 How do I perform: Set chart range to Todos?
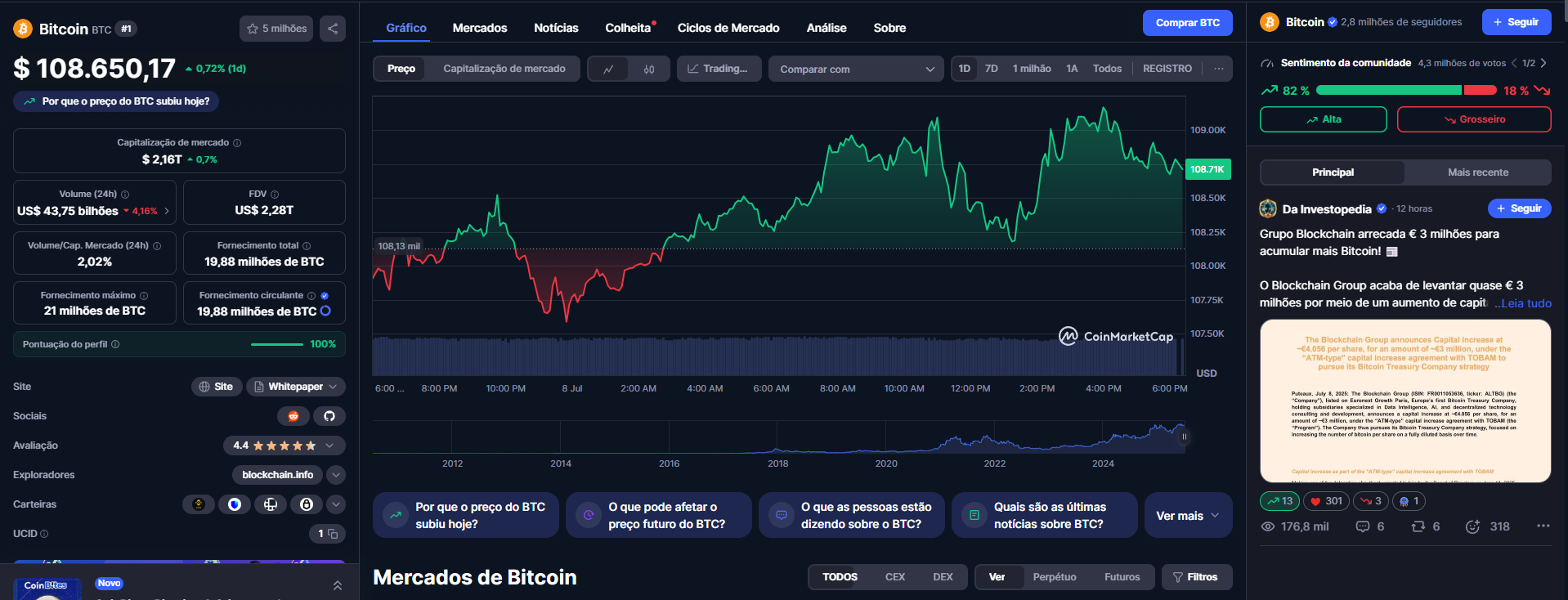1107,69
